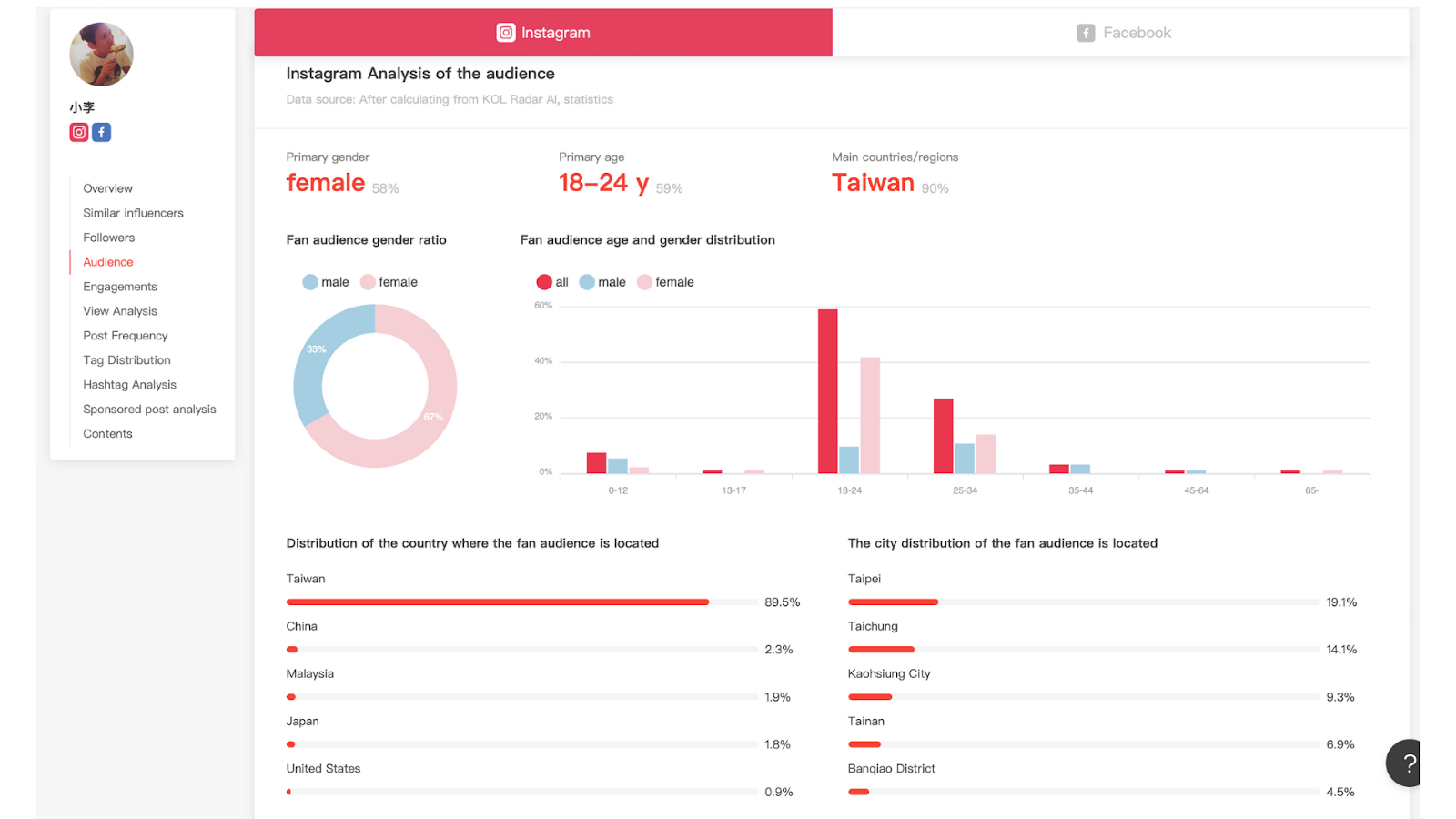
Task: Click the 'Malaysia' country label
Action: click(310, 673)
